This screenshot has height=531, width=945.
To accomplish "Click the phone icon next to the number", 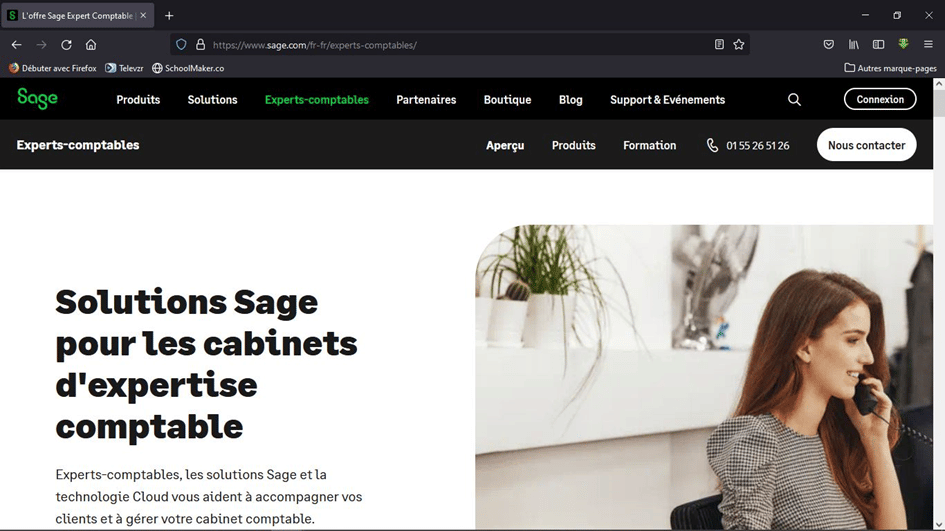I will (x=712, y=145).
